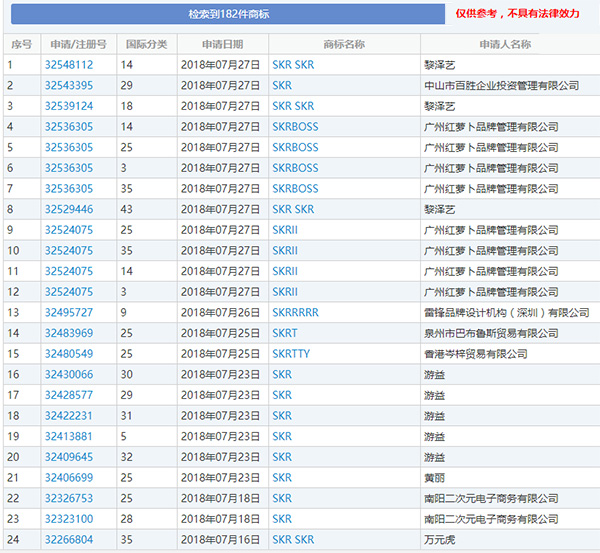The image size is (600, 553).
Task: Open registration number 32430066 link
Action: coord(69,374)
